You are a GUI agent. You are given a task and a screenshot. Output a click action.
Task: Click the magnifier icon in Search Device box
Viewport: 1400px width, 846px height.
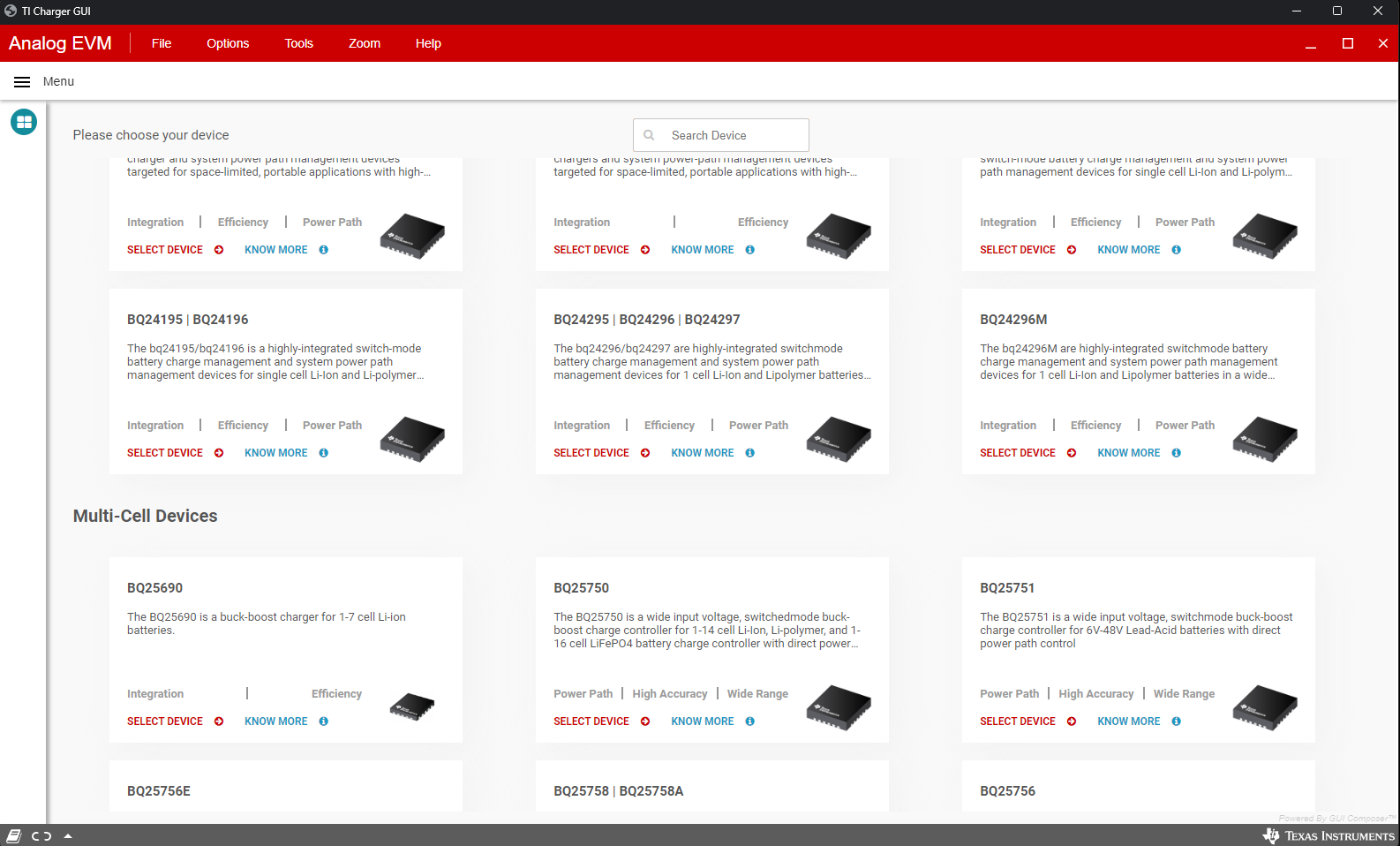tap(650, 135)
